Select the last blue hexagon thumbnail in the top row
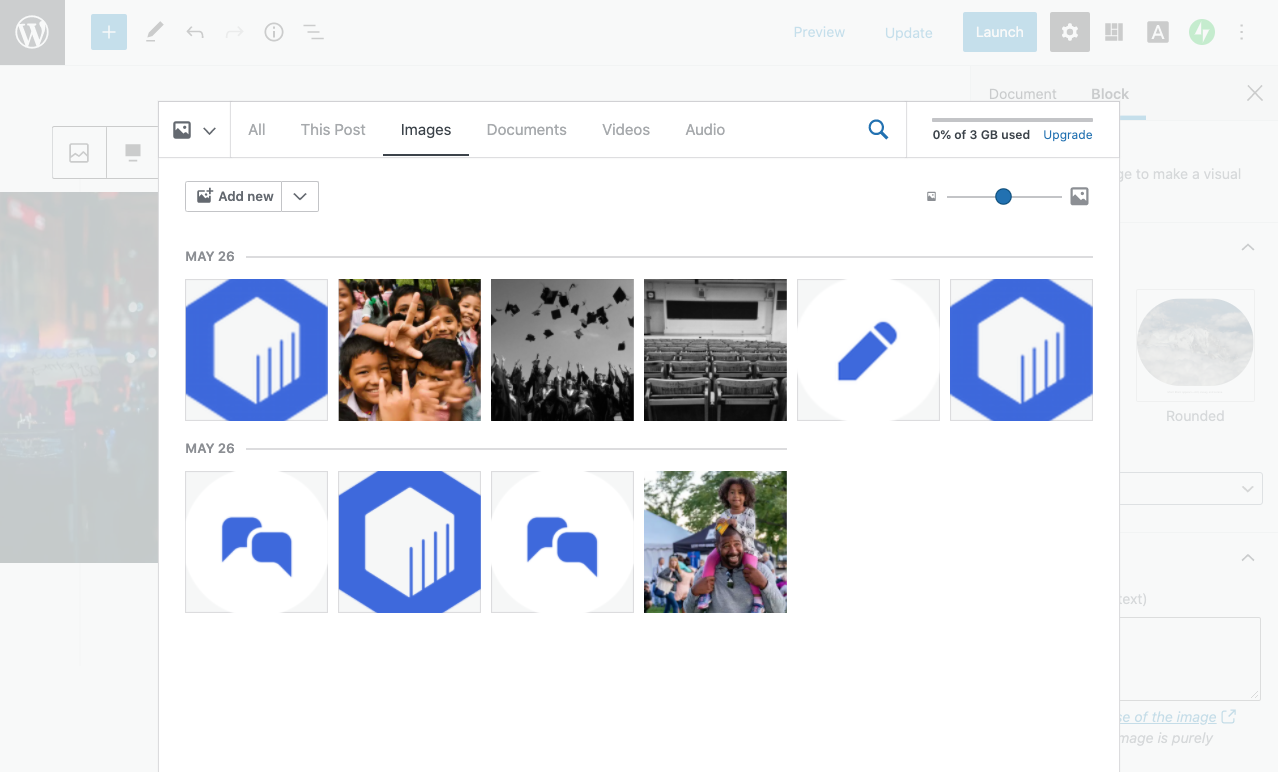This screenshot has width=1278, height=772. point(1021,350)
